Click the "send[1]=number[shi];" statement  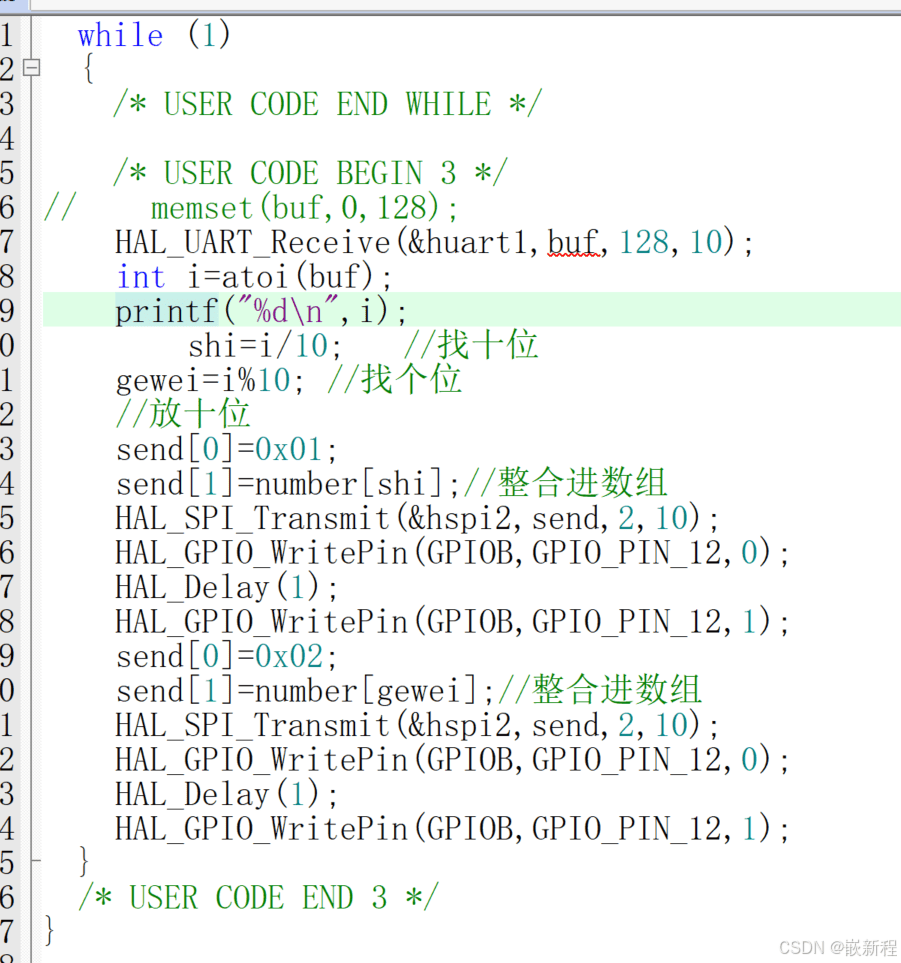pos(287,483)
